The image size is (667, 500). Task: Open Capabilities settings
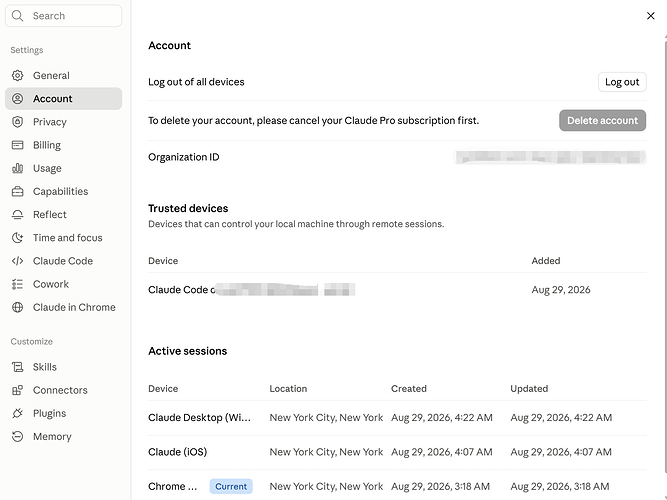tap(63, 191)
